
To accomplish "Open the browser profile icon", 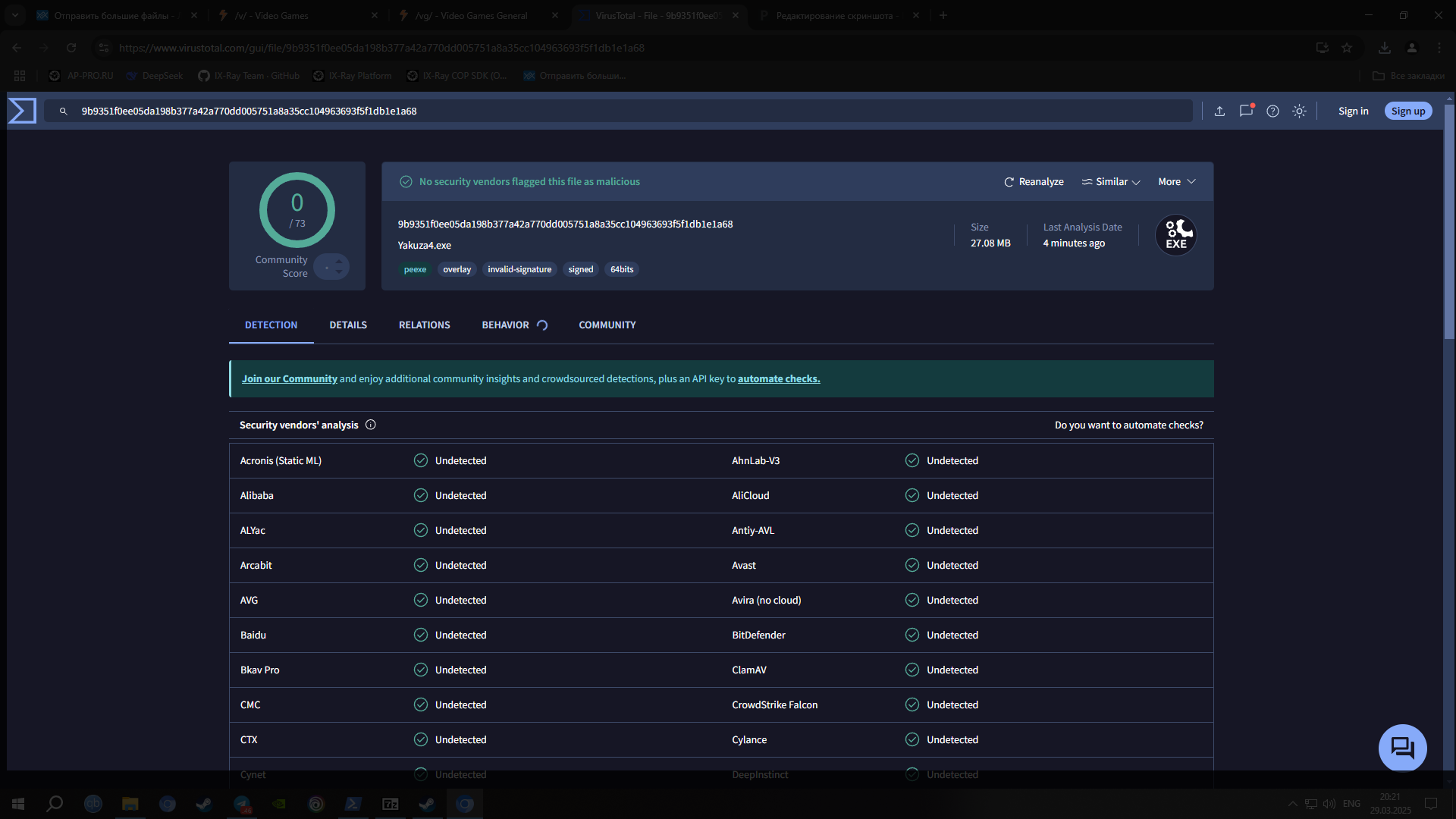I will pos(1412,48).
